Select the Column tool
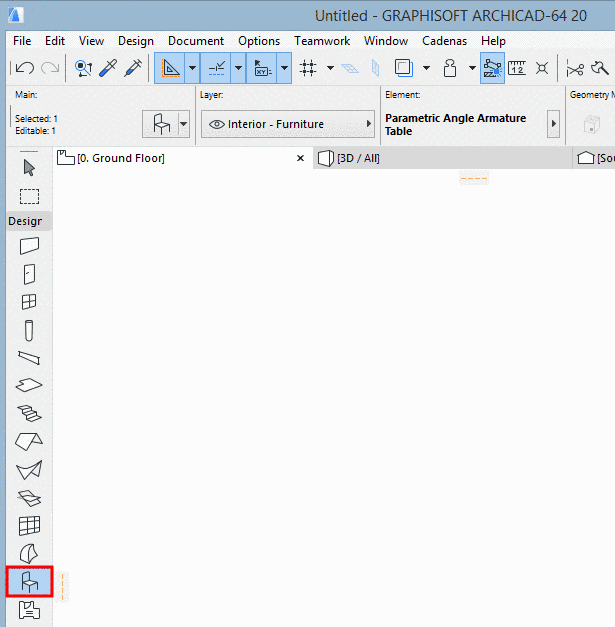Screen dimensions: 615x627 pyautogui.click(x=29, y=330)
